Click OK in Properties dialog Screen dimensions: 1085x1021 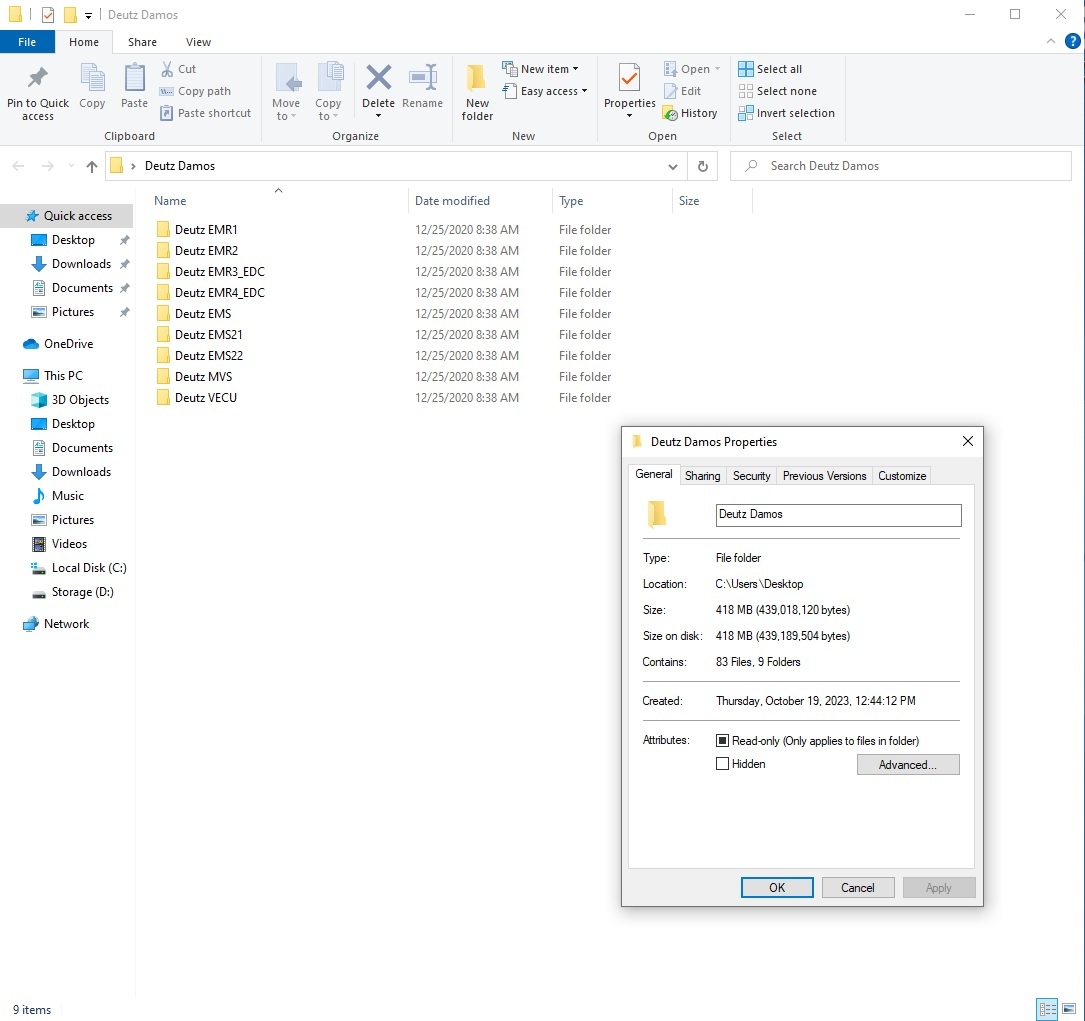[x=777, y=887]
